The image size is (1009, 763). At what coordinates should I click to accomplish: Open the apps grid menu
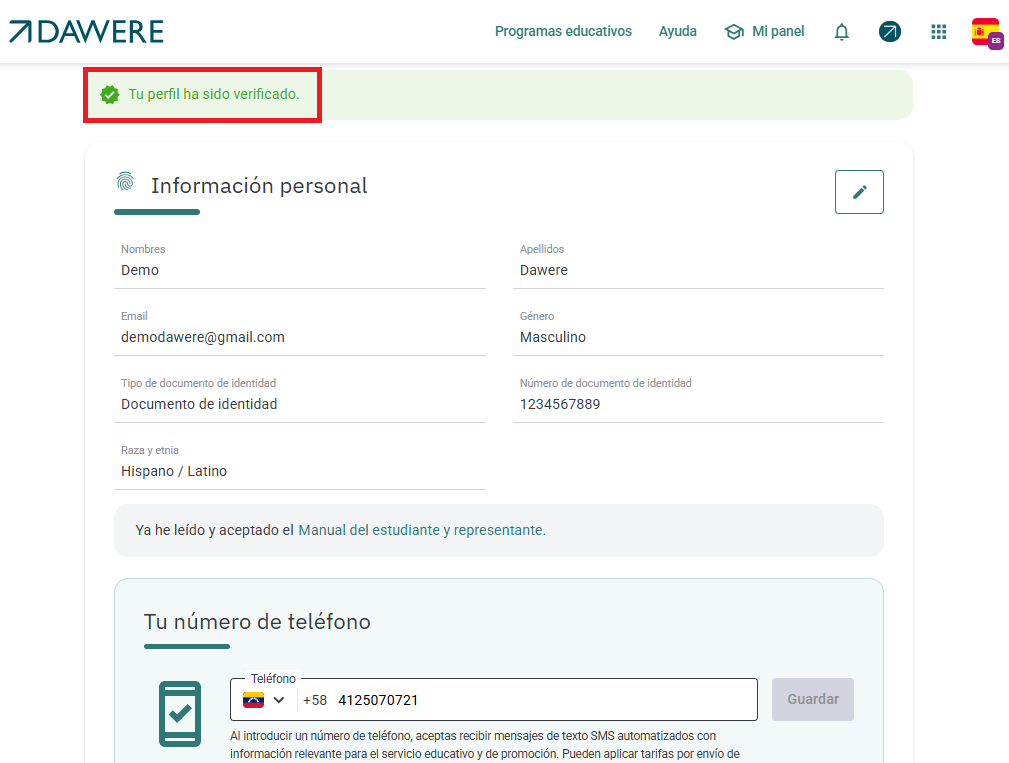(938, 32)
